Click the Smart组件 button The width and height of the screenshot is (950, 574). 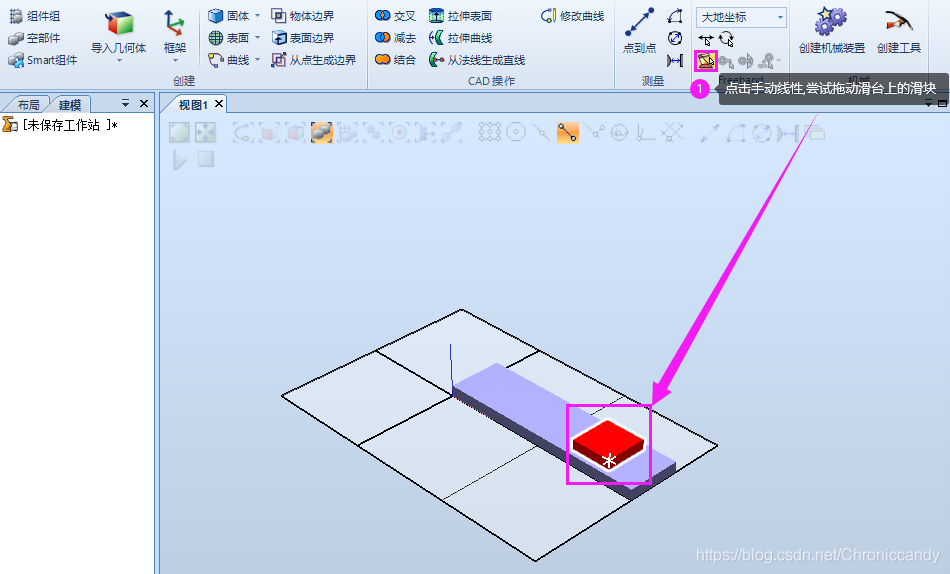(42, 60)
